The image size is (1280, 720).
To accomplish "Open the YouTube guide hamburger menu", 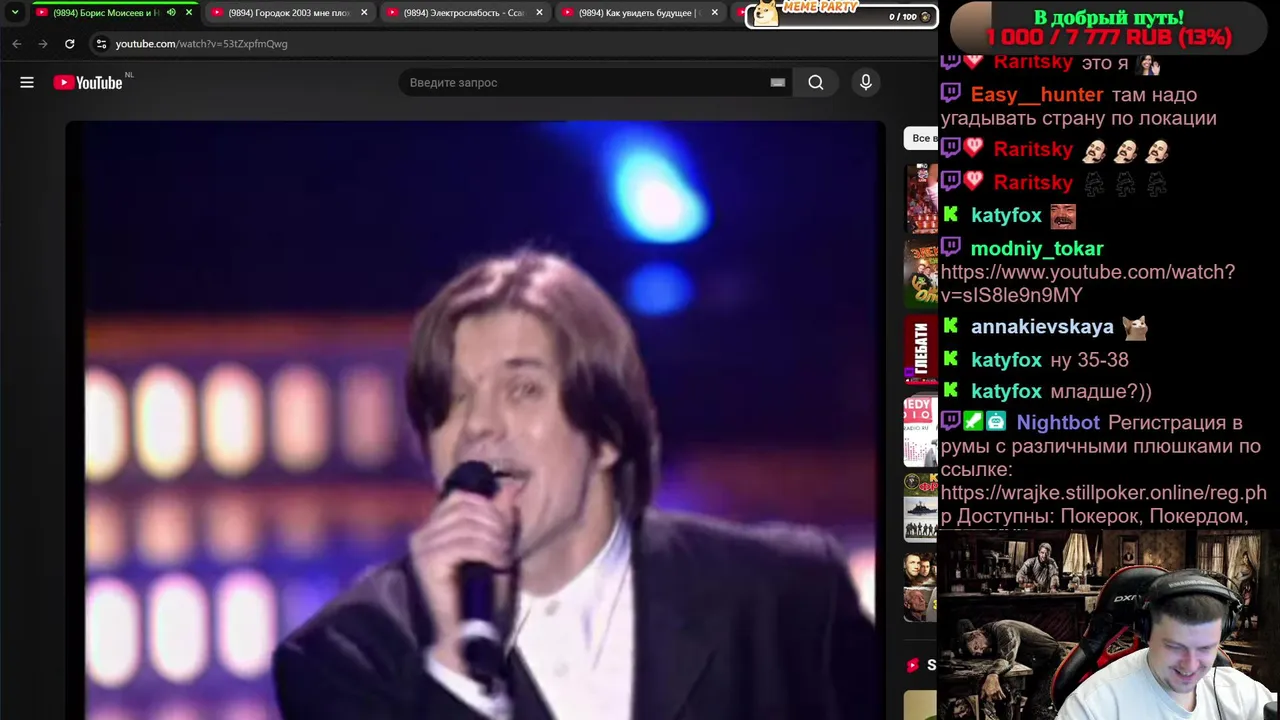I will 27,83.
